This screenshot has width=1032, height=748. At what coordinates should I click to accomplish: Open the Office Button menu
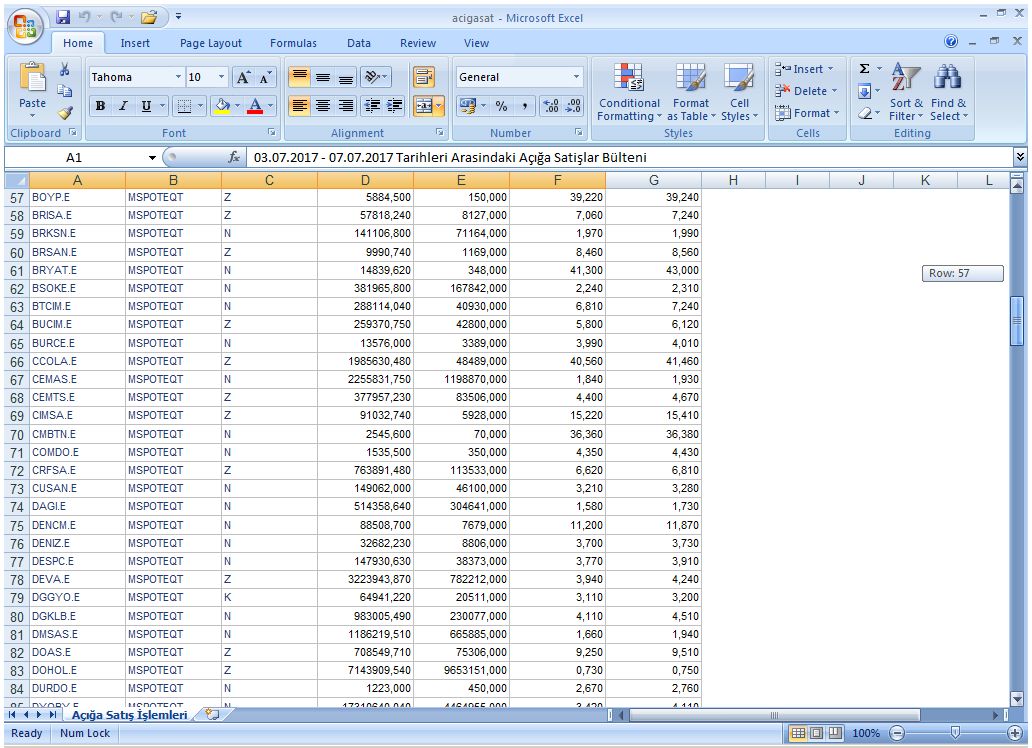click(25, 28)
